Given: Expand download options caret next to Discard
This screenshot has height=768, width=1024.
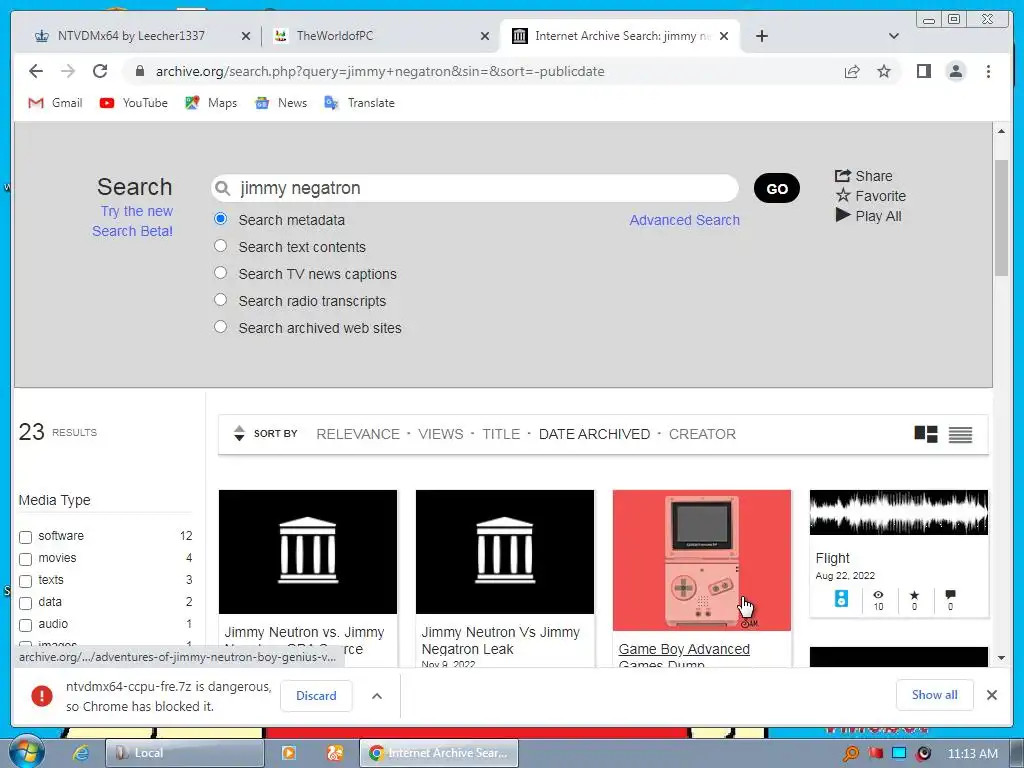Looking at the screenshot, I should [377, 696].
